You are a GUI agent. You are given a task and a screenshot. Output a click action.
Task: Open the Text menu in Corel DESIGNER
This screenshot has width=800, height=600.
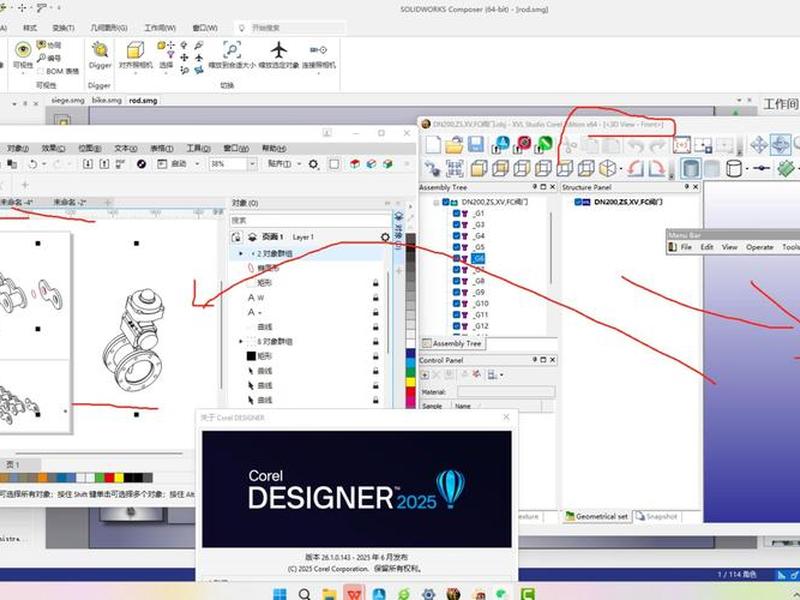pos(126,148)
